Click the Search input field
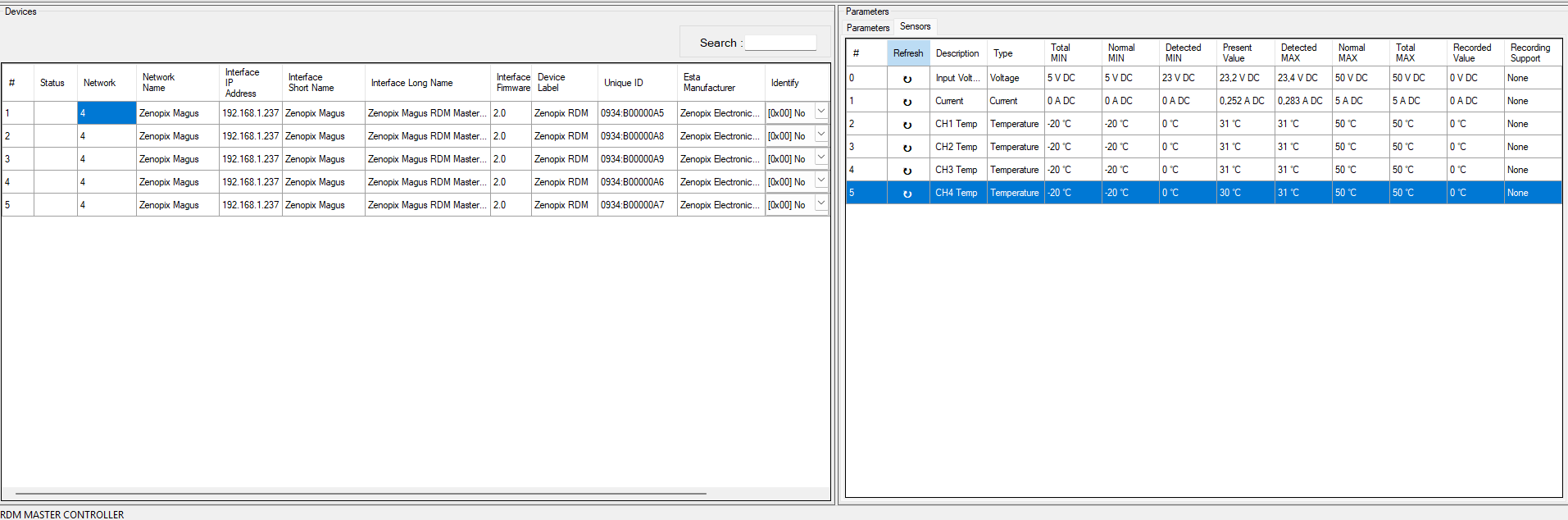Viewport: 1568px width, 520px height. point(780,43)
